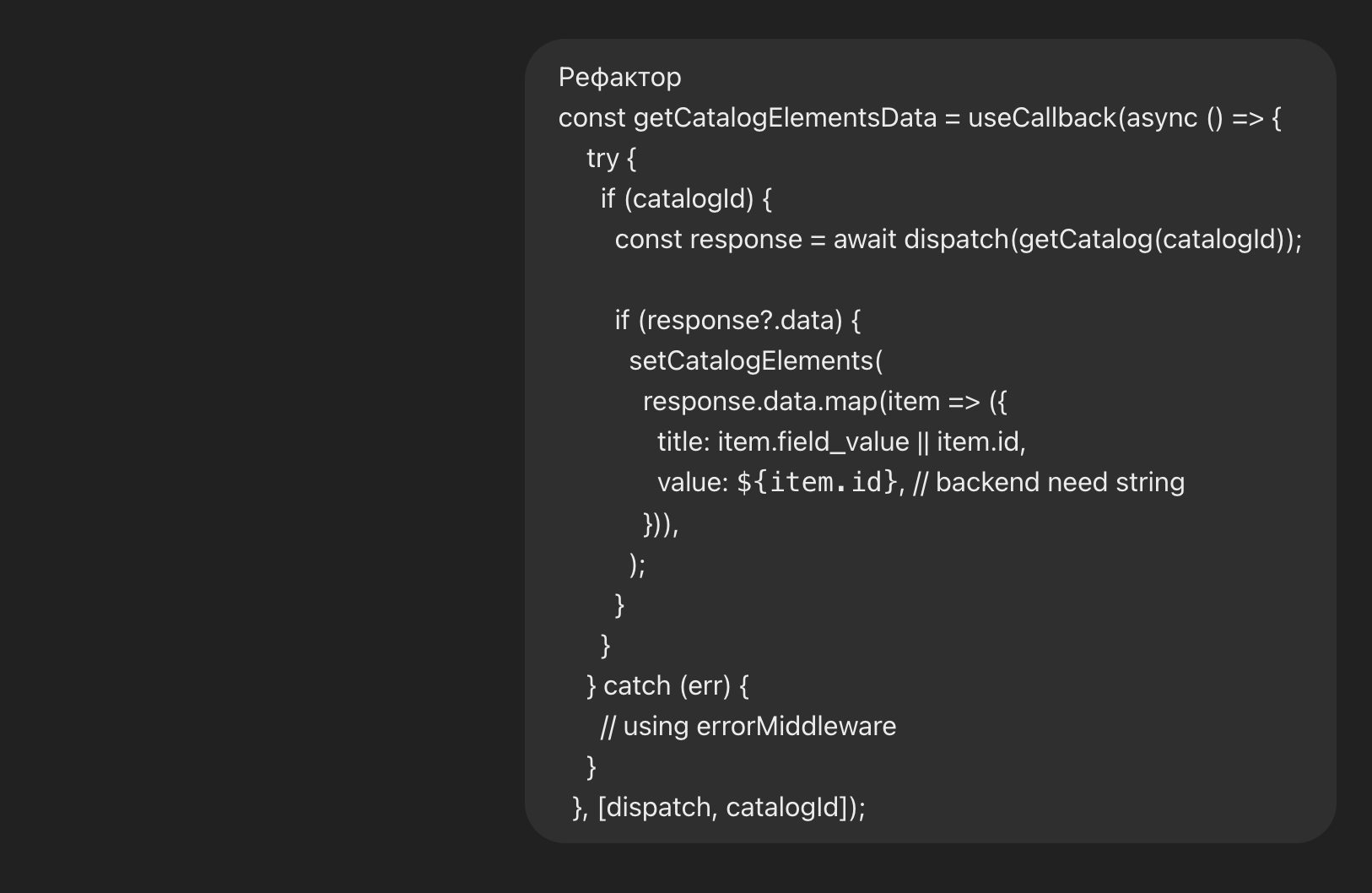The width and height of the screenshot is (1372, 893).
Task: Click the final line "}, [dispatch, catalogId]);"
Action: tap(719, 808)
